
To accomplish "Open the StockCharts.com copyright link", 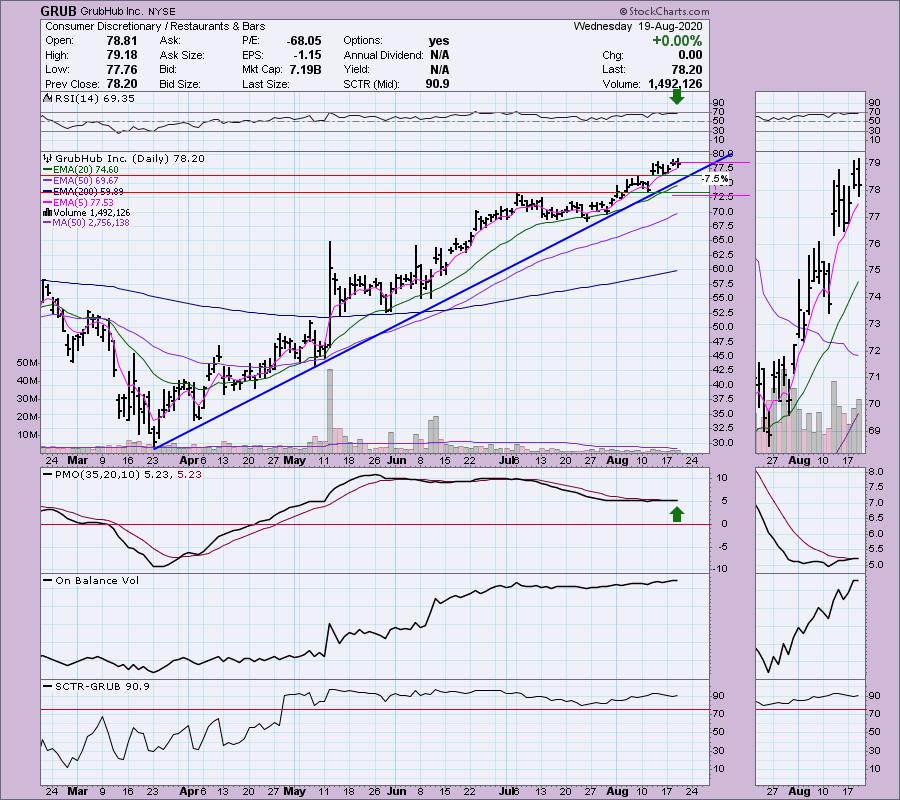I will point(664,11).
